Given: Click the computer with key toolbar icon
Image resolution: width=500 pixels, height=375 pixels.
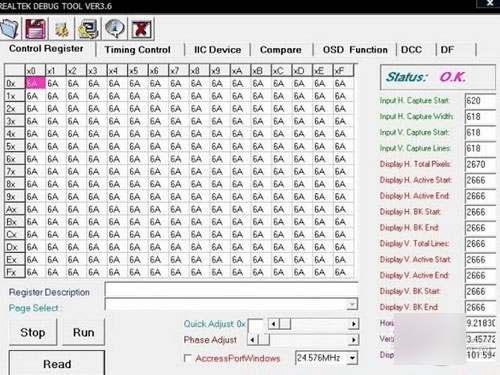Looking at the screenshot, I should click(x=88, y=29).
